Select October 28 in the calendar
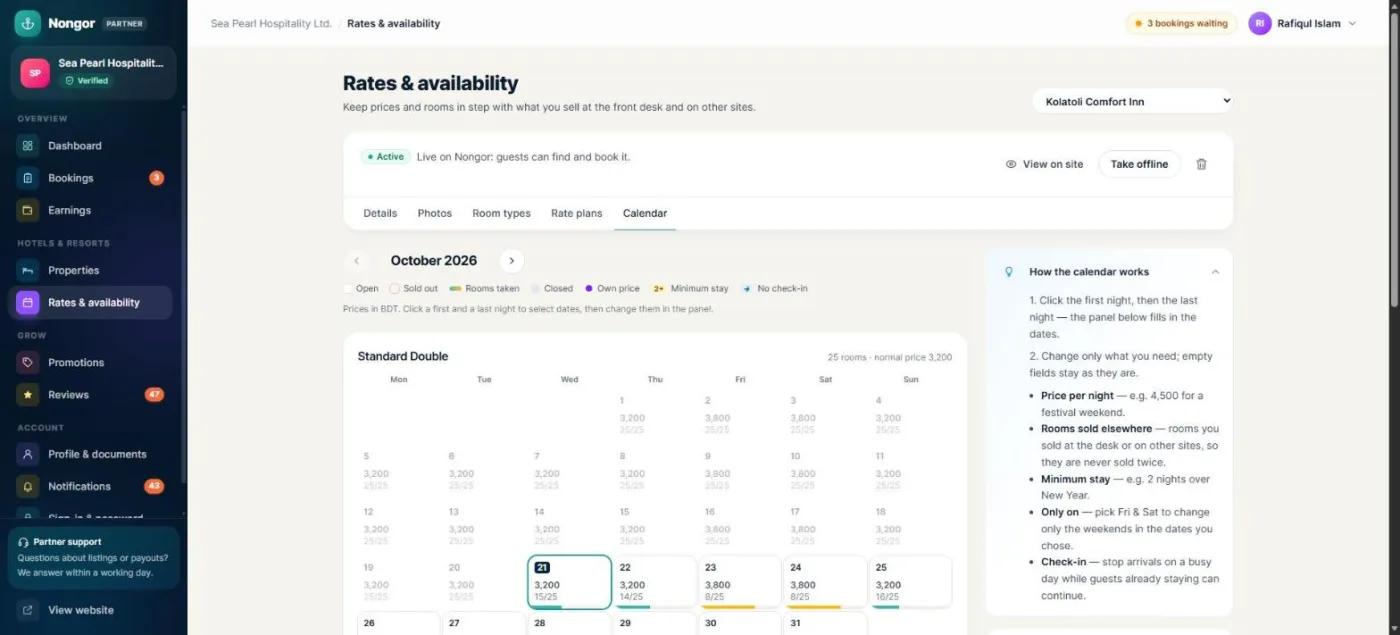The height and width of the screenshot is (635, 1400). pos(569,623)
